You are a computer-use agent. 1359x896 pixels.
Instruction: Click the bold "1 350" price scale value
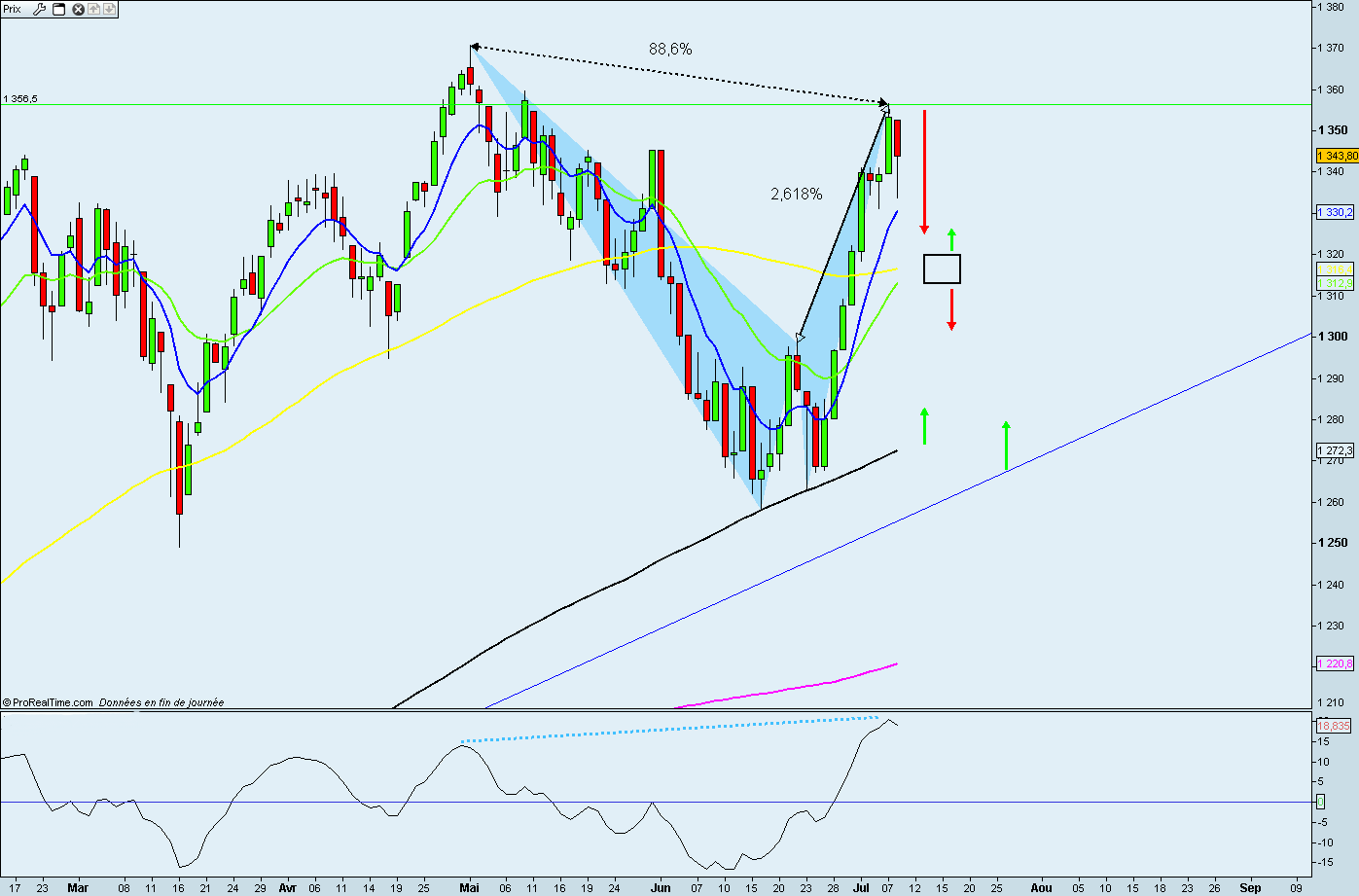1333,130
